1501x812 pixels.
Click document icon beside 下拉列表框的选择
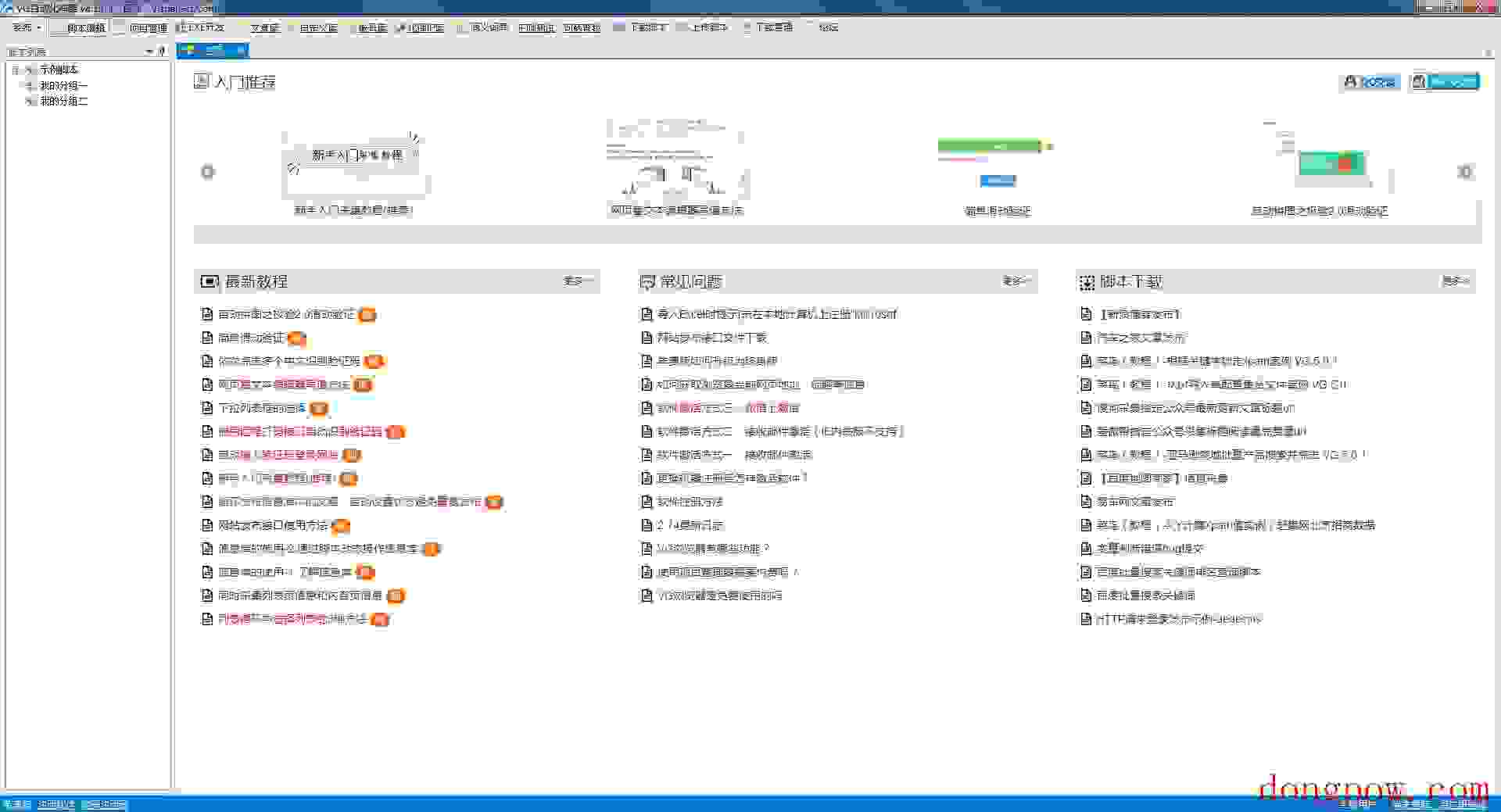click(207, 408)
